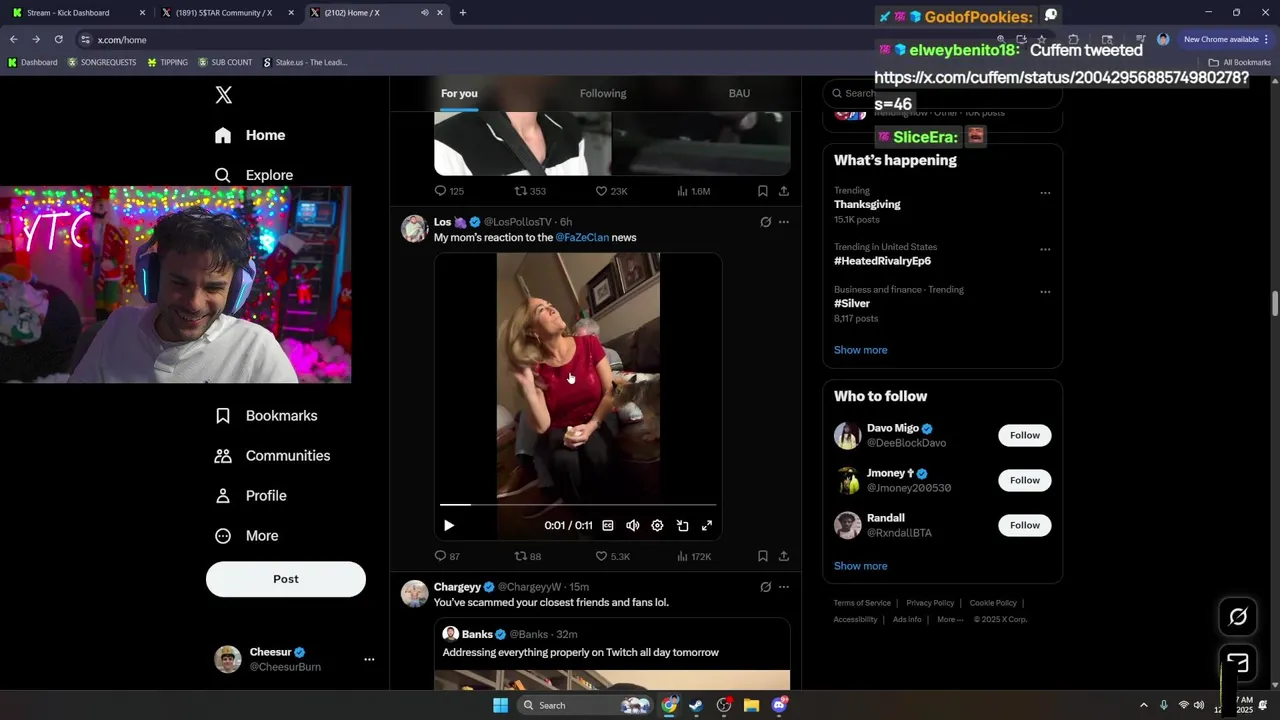Viewport: 1280px width, 720px height.
Task: Bookmark the post with 23K likes
Action: (x=762, y=191)
